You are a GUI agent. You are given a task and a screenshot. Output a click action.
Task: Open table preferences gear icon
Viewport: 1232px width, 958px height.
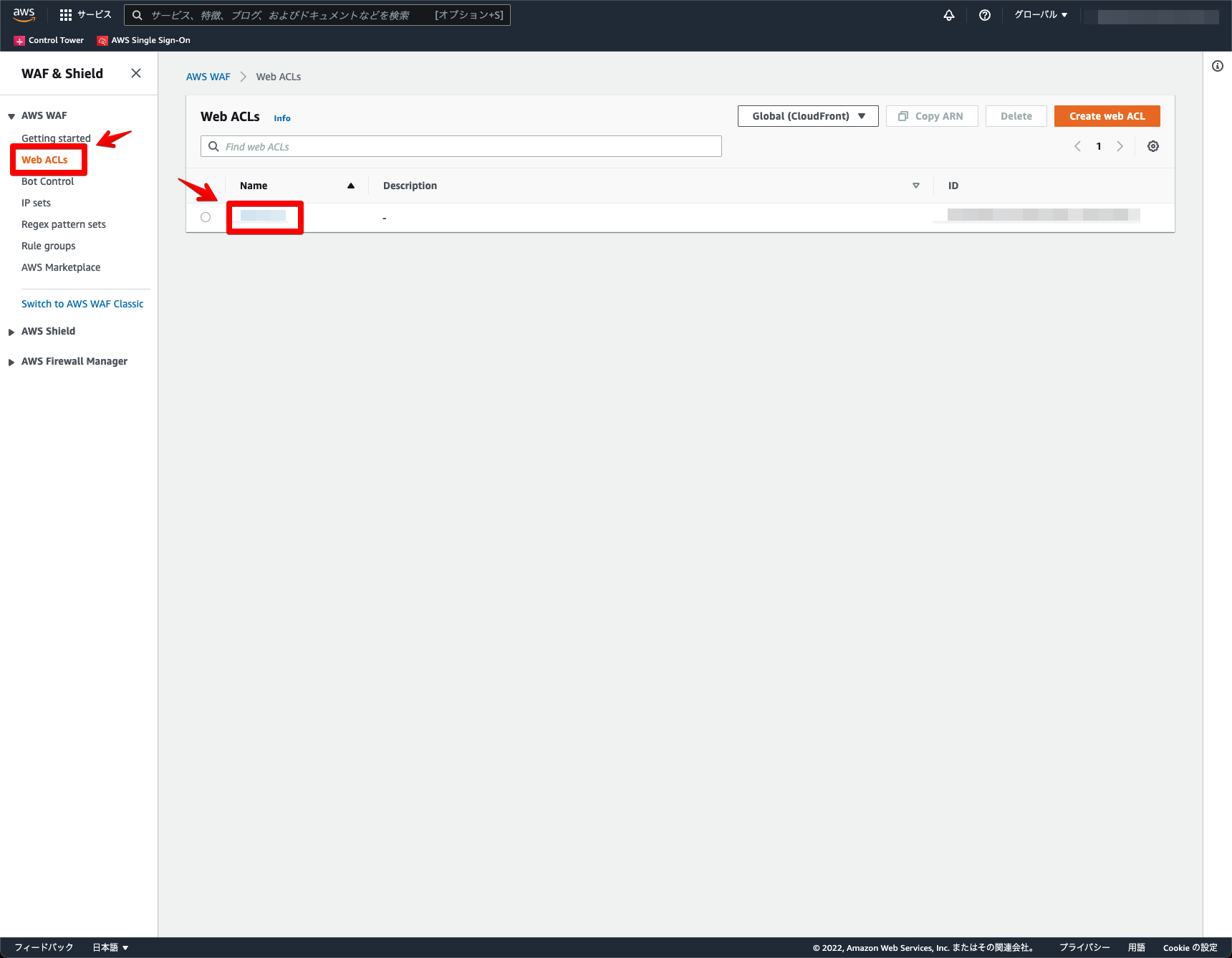[x=1153, y=146]
